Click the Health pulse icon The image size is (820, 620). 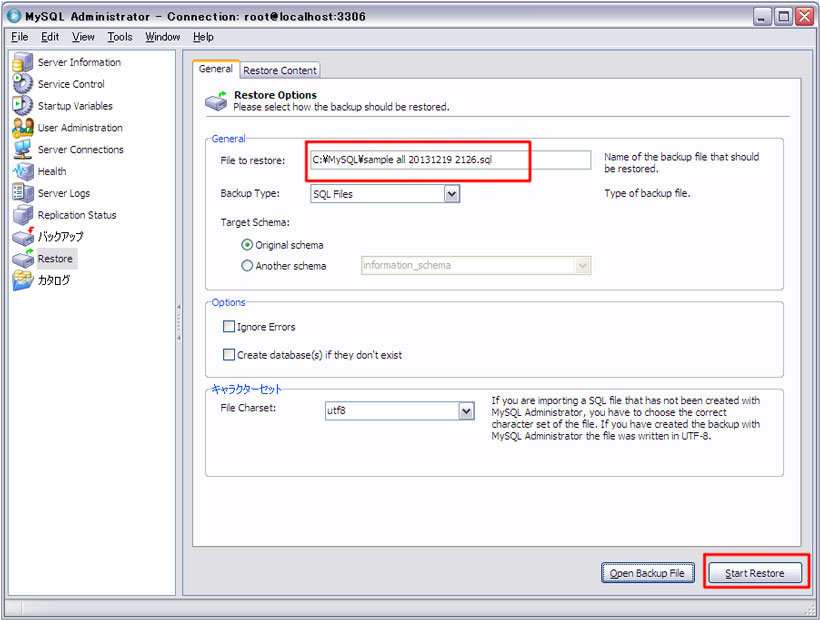point(22,171)
